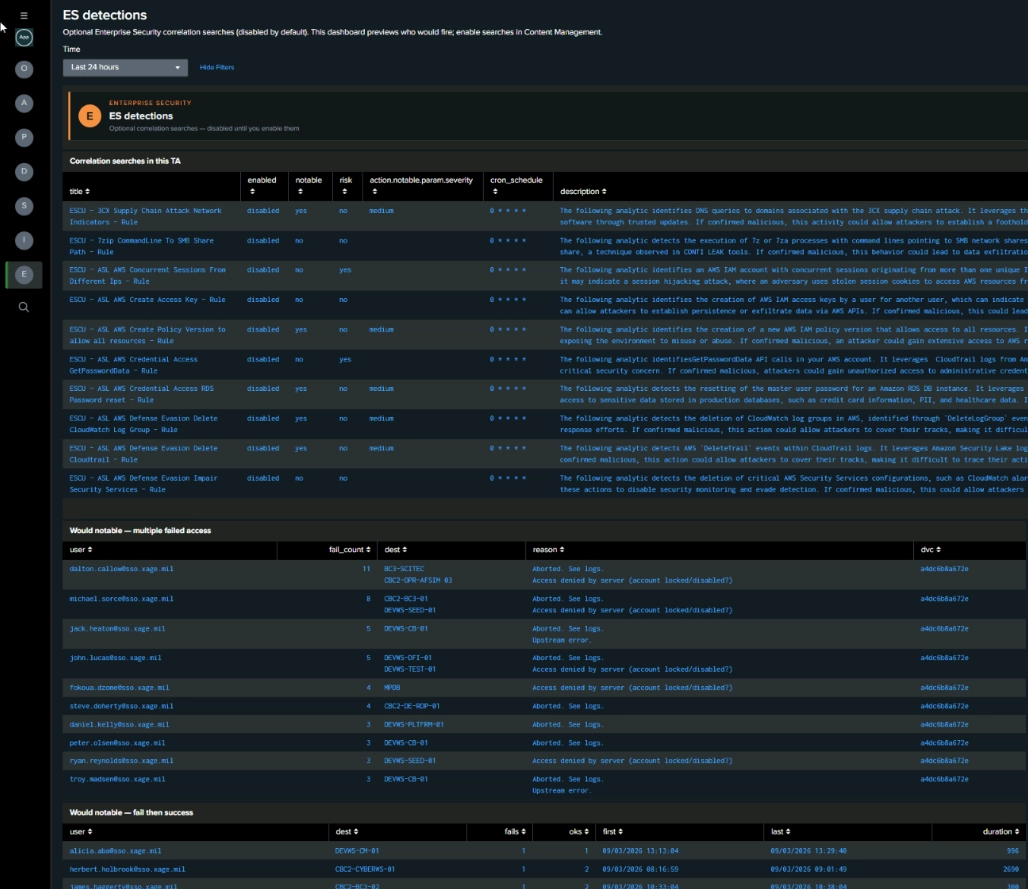Open the A sidebar dashboard icon

point(24,103)
